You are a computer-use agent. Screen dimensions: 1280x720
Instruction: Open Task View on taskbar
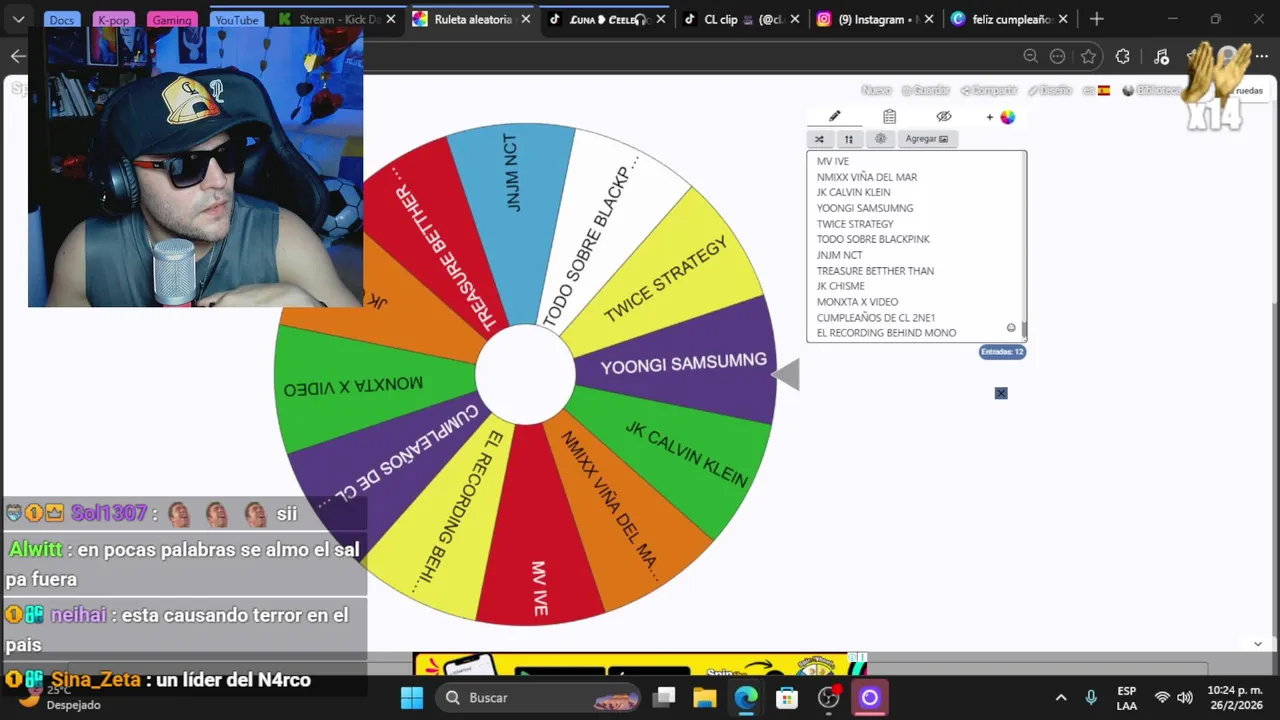click(x=664, y=697)
